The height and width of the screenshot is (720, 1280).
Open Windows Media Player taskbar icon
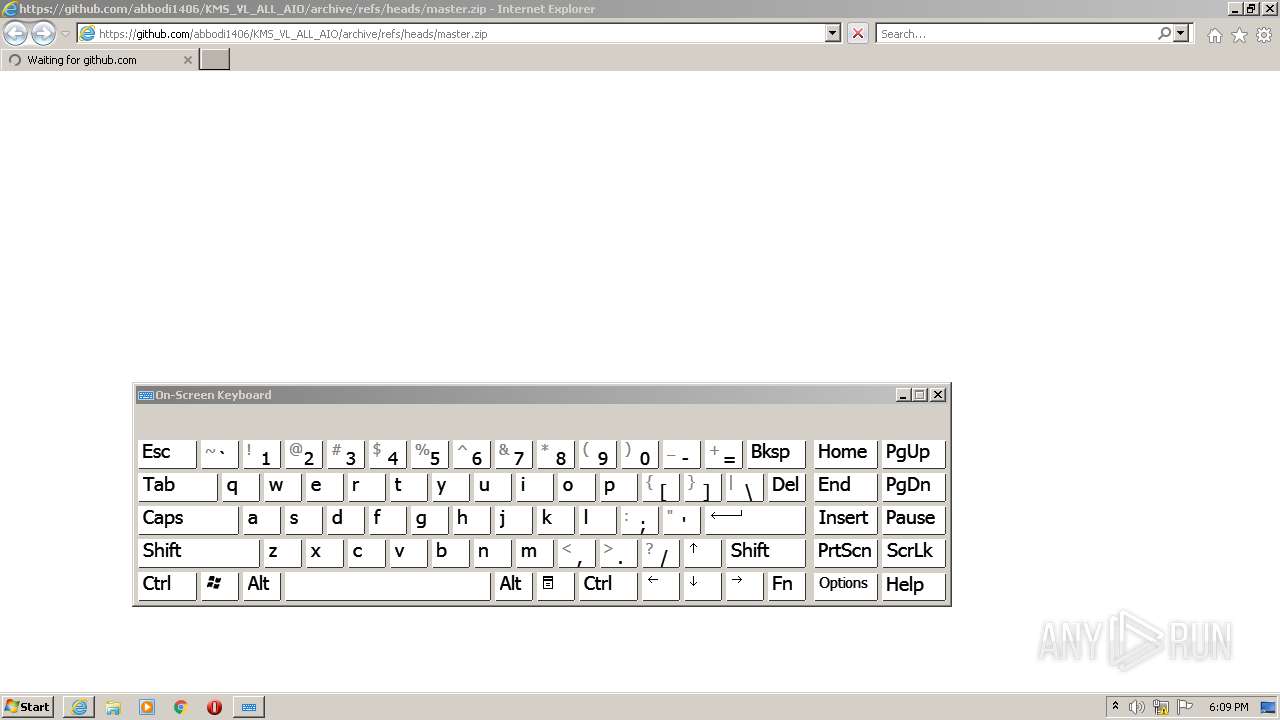point(147,707)
